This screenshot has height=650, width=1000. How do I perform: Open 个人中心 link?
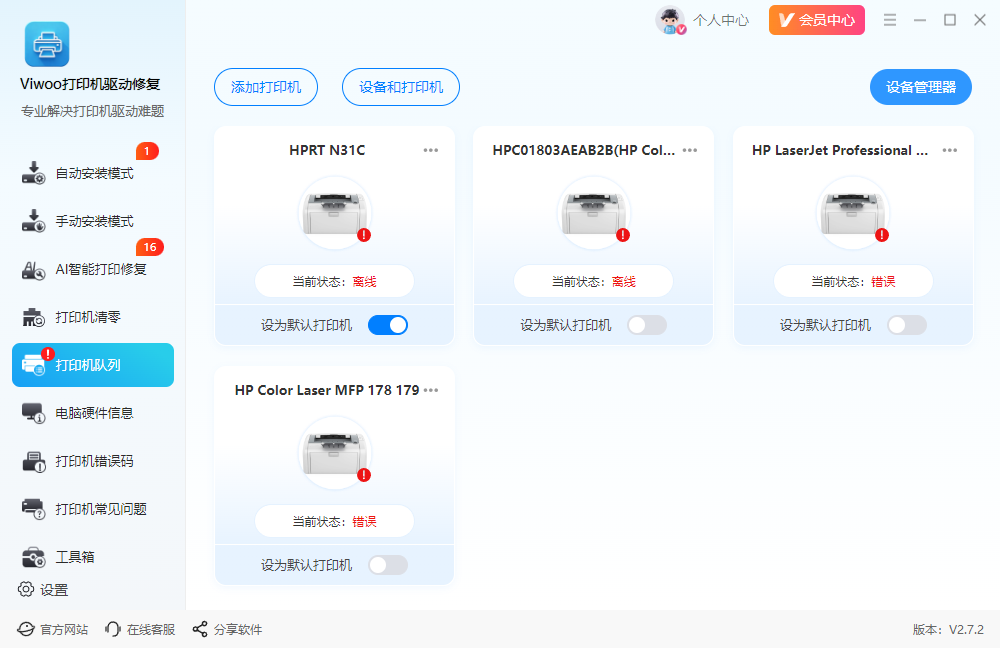tap(721, 20)
